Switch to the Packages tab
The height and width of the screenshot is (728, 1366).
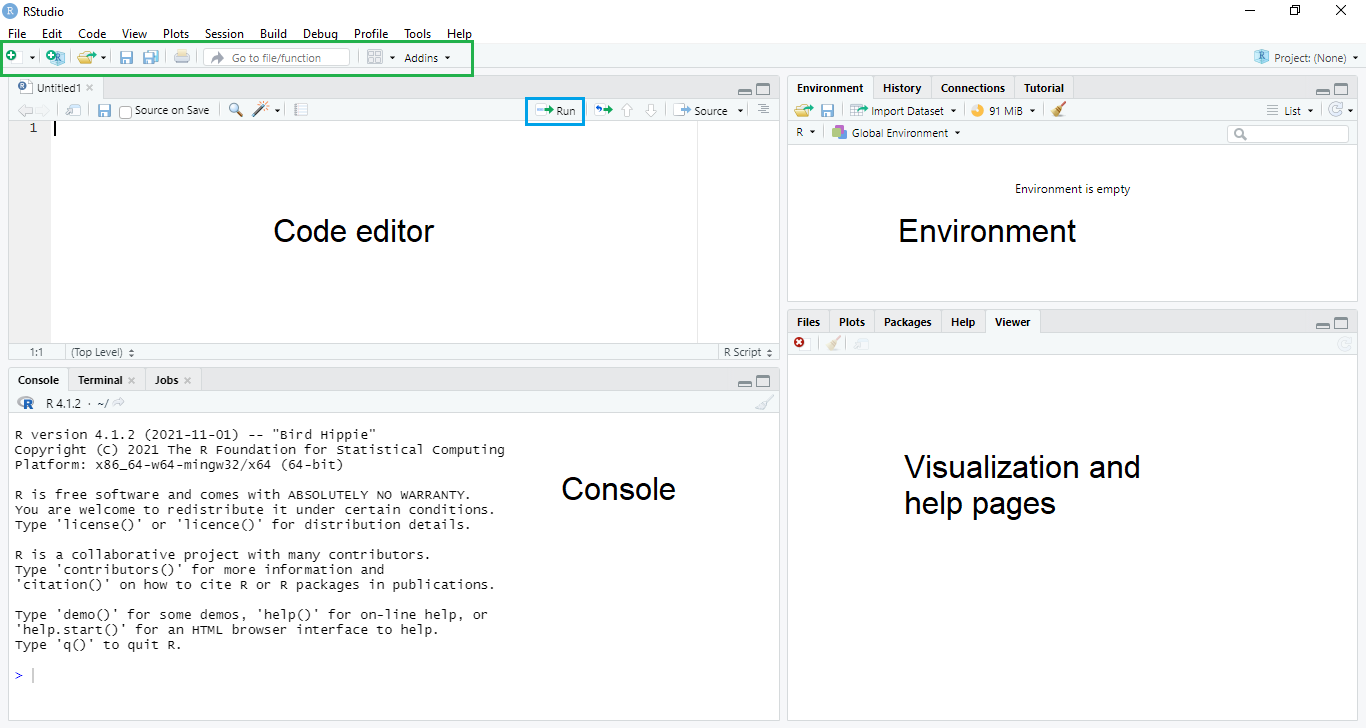[908, 322]
